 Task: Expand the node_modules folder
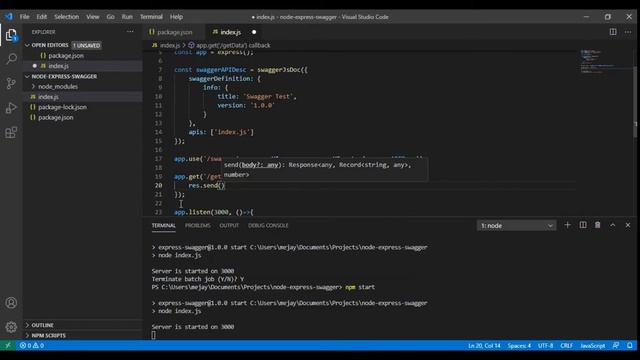point(58,87)
